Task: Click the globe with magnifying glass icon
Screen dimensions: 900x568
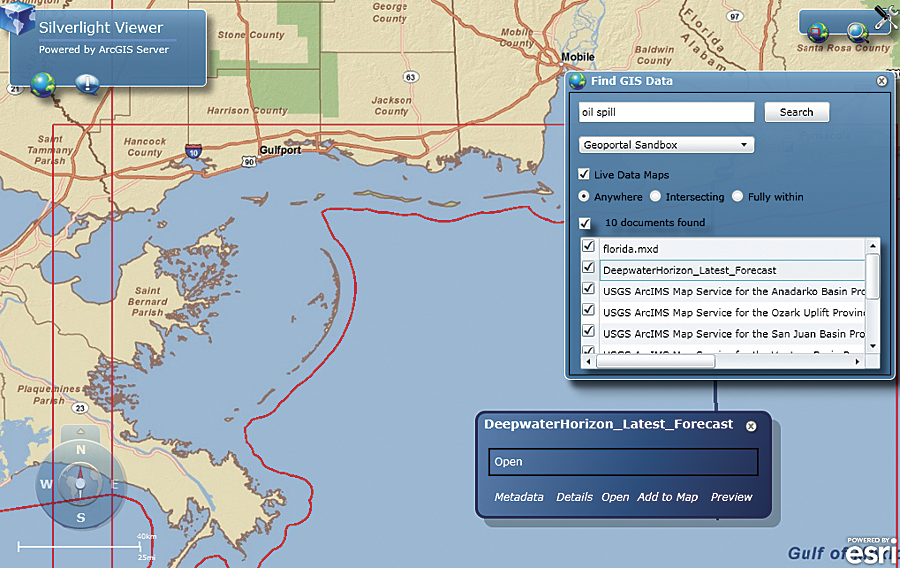Action: pyautogui.click(x=857, y=32)
